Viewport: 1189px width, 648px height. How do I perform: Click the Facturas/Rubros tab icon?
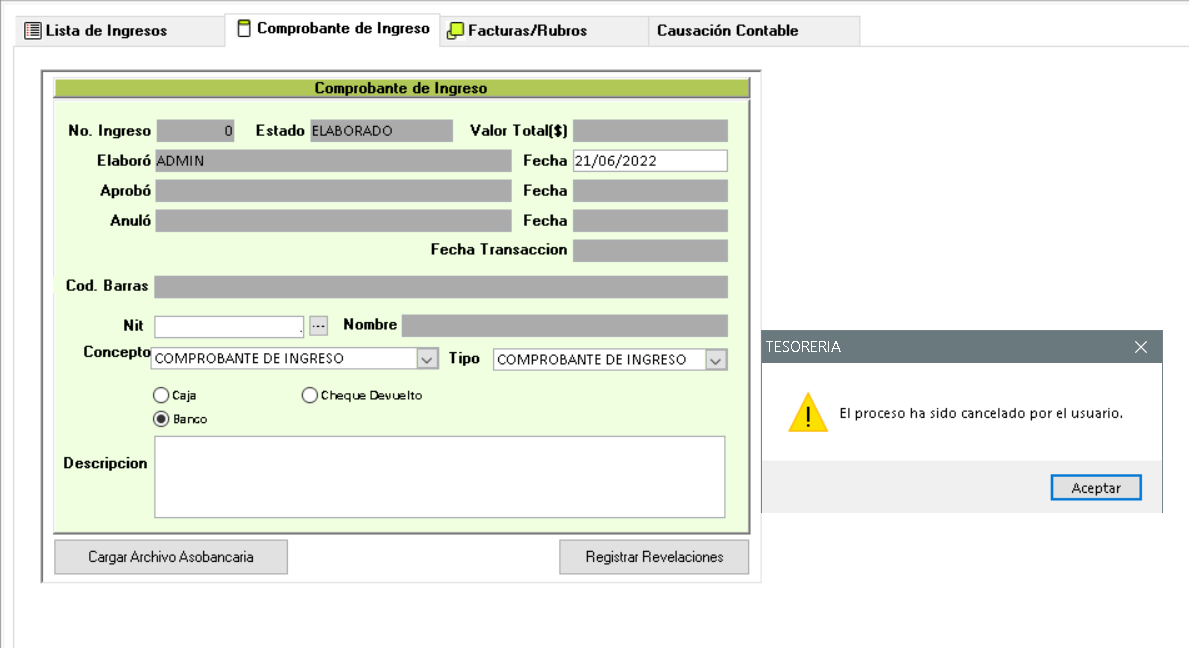pyautogui.click(x=455, y=31)
